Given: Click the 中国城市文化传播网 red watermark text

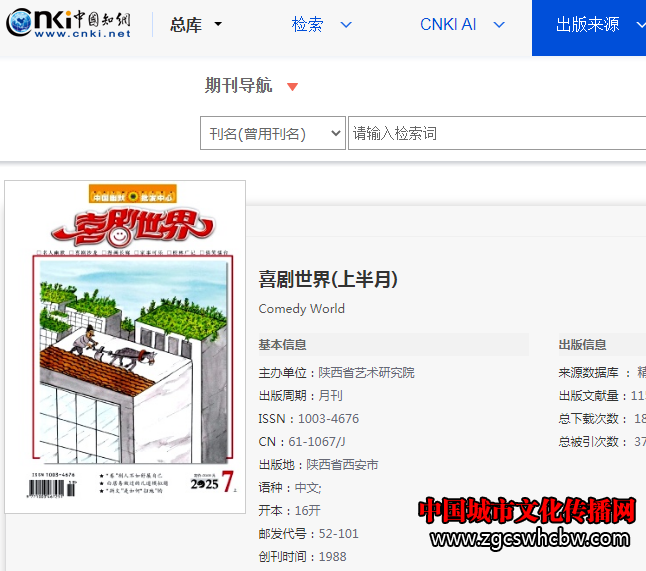Looking at the screenshot, I should coord(527,511).
